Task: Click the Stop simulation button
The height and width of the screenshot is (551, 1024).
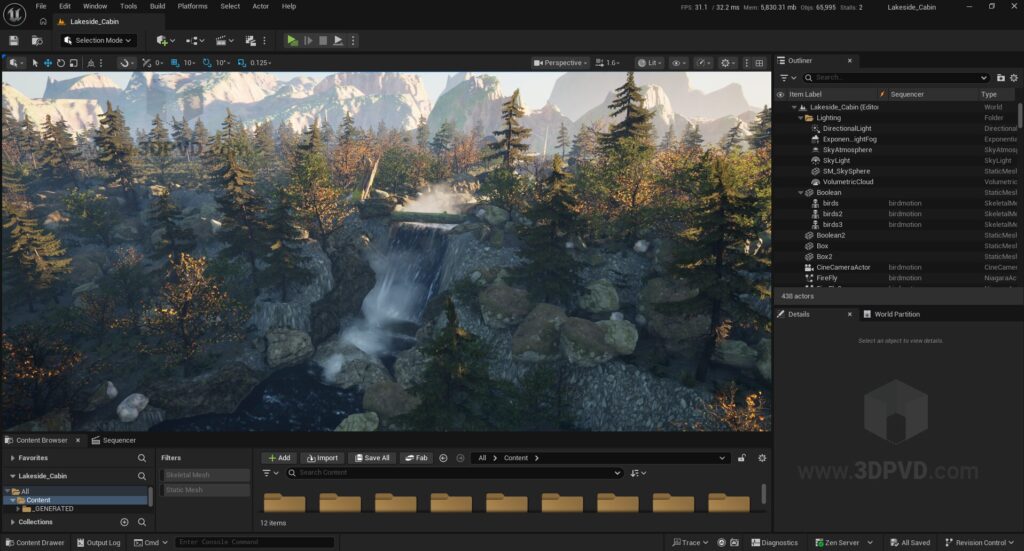Action: [323, 40]
